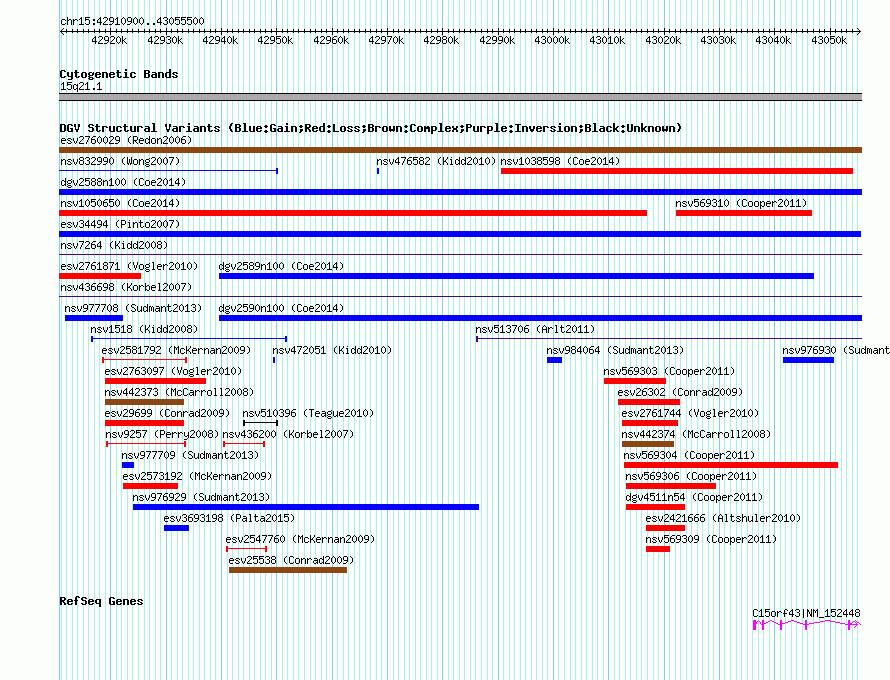Click the esv2581792 (McKernan2009) label
The width and height of the screenshot is (890, 680).
176,350
